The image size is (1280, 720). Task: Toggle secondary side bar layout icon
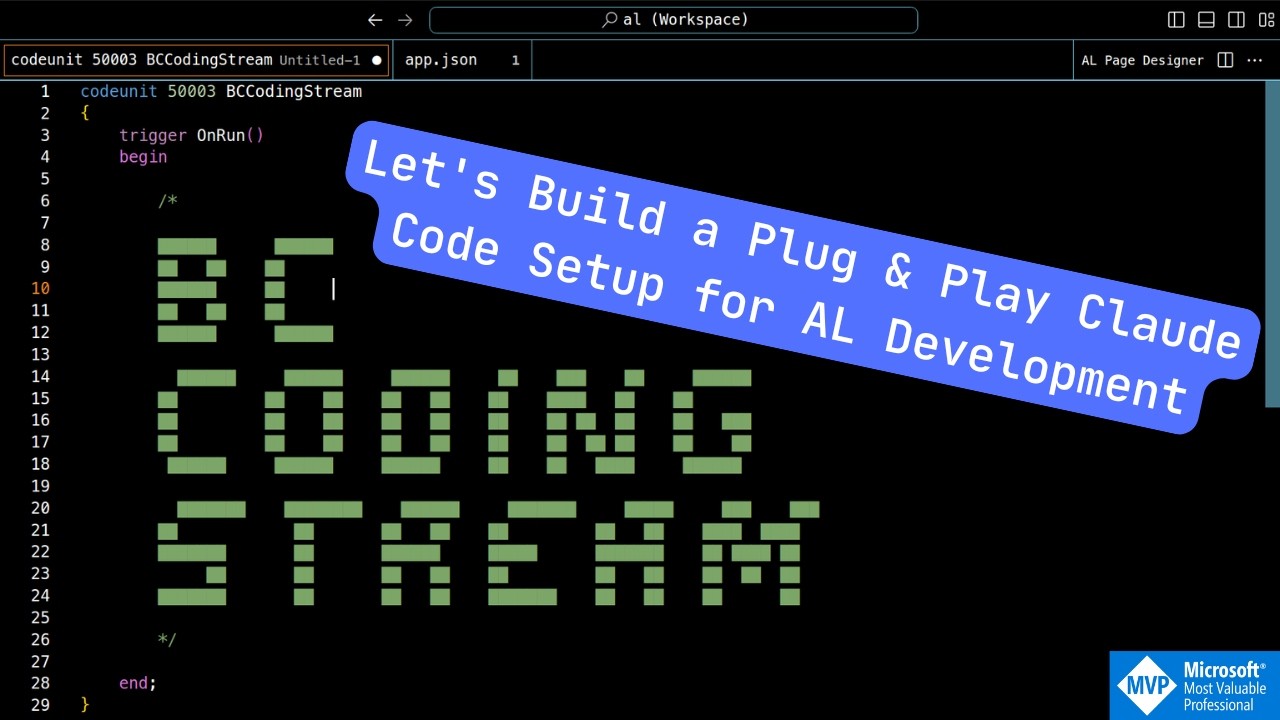tap(1237, 20)
